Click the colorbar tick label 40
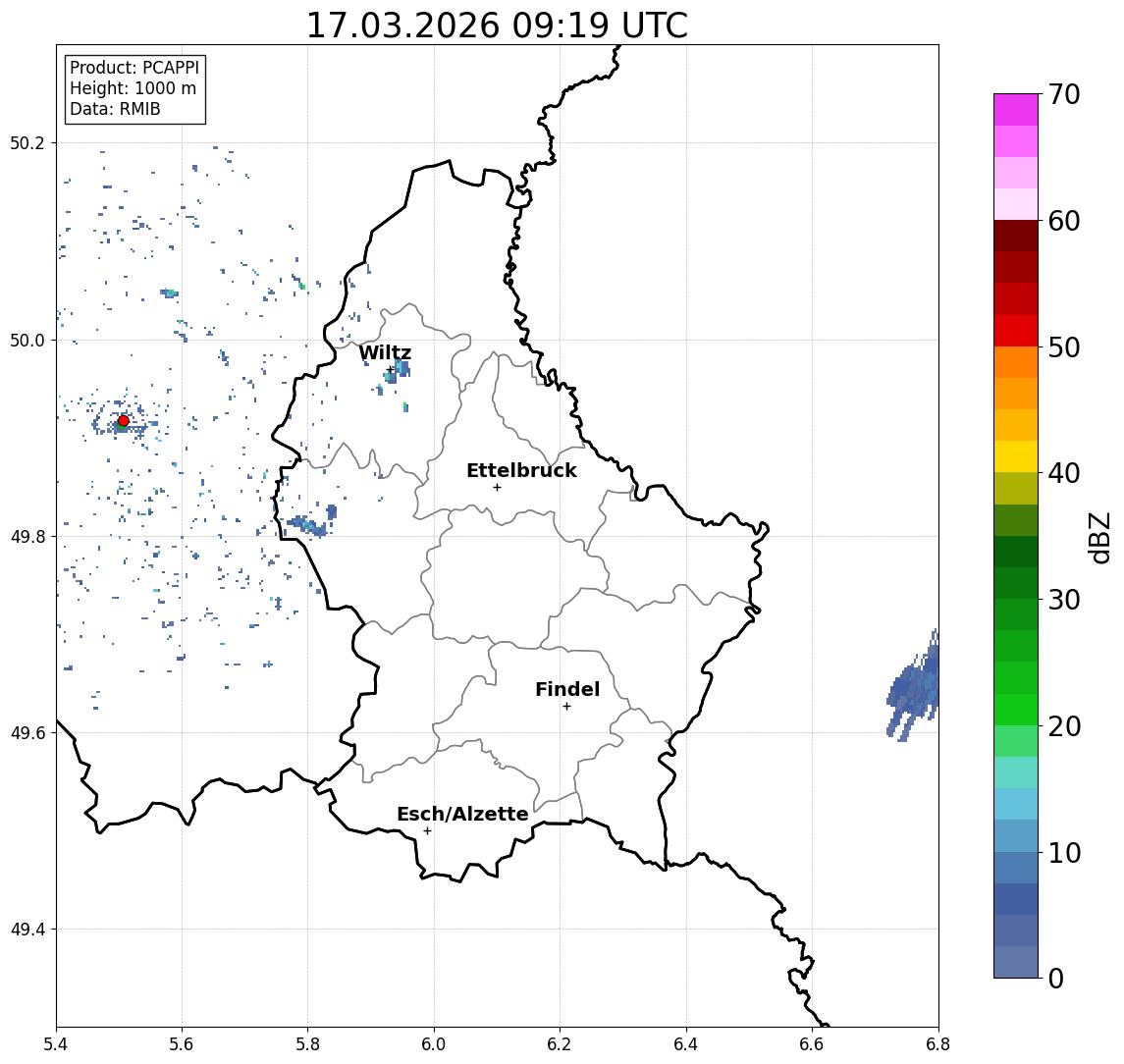Screen dimensions: 1124x1064 pos(1064,473)
